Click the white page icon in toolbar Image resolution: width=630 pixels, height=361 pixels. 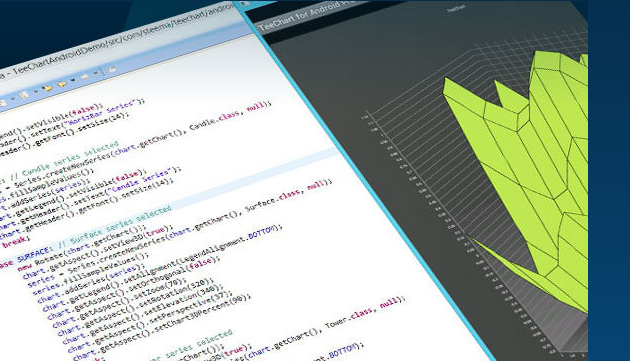click(25, 94)
